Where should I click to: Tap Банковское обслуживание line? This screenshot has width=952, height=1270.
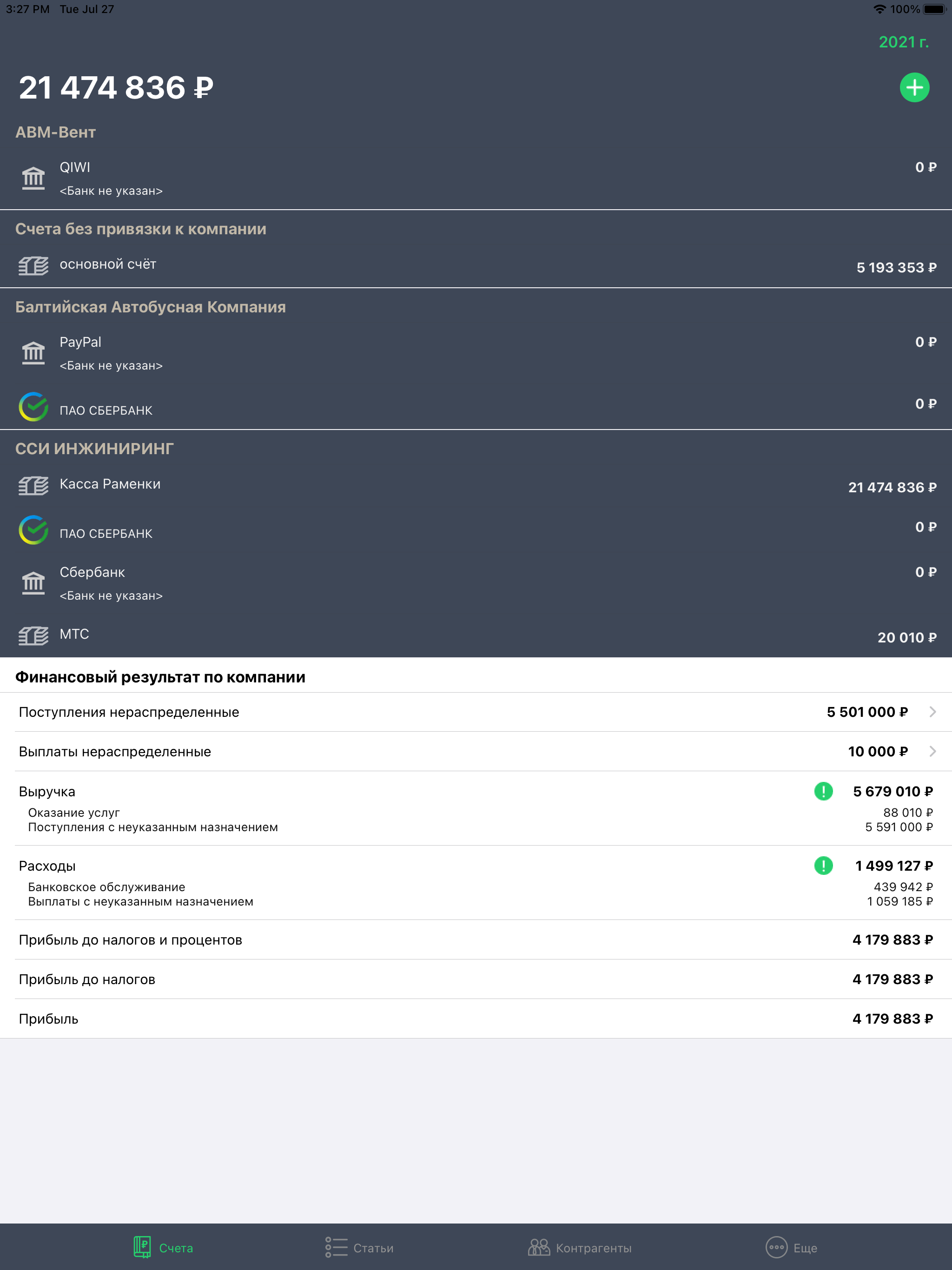pyautogui.click(x=107, y=887)
